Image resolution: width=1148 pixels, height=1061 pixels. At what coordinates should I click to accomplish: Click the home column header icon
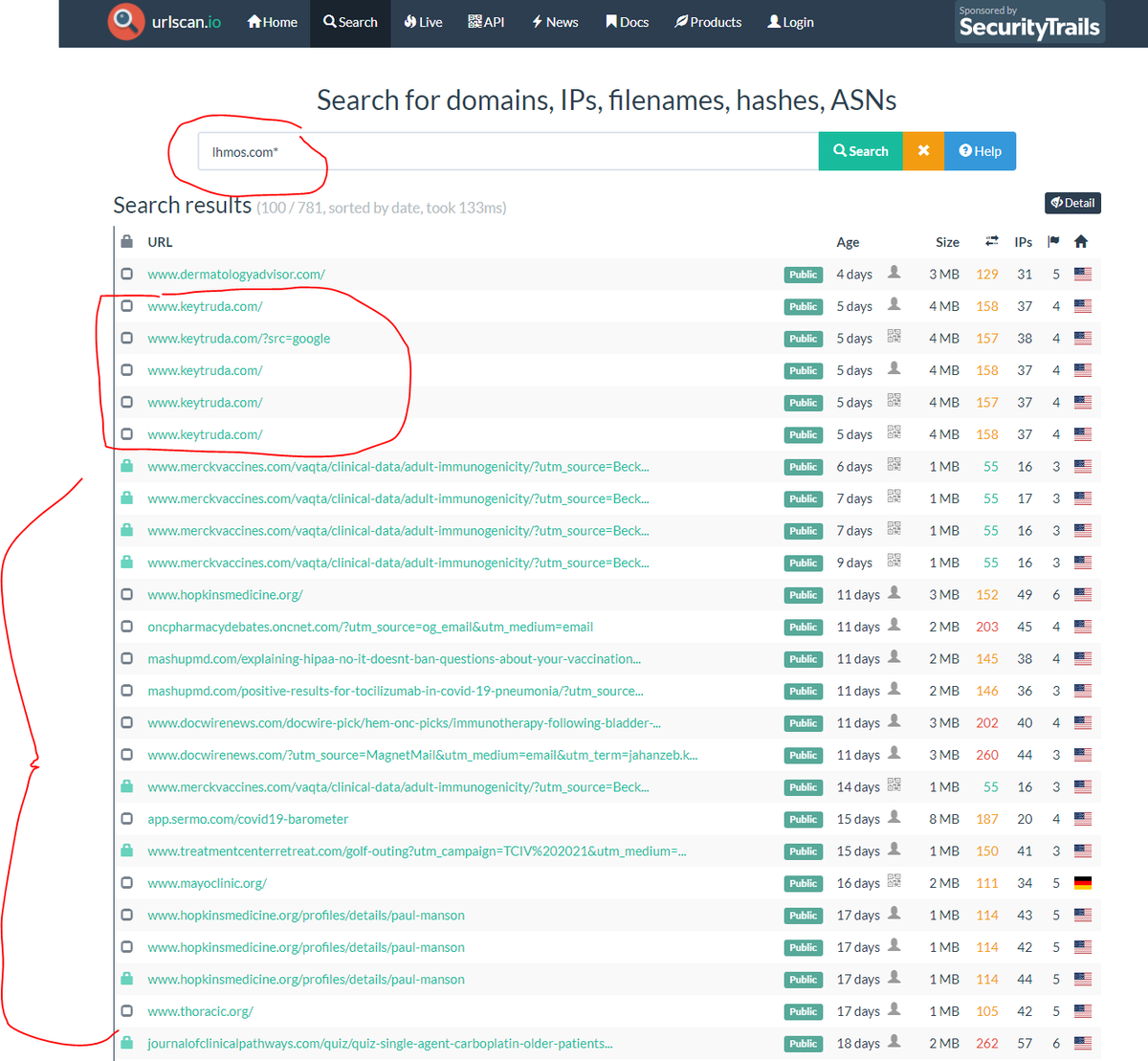click(1081, 241)
